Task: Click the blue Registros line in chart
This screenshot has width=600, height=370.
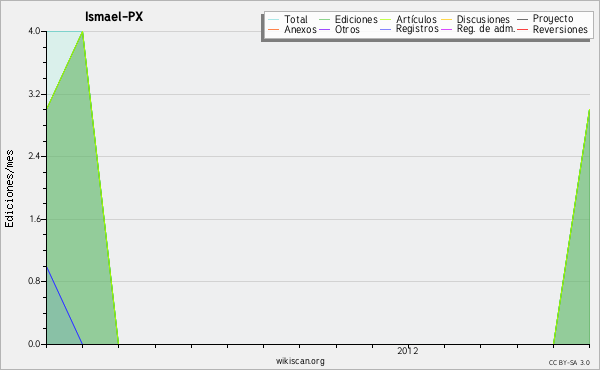Action: [64, 305]
